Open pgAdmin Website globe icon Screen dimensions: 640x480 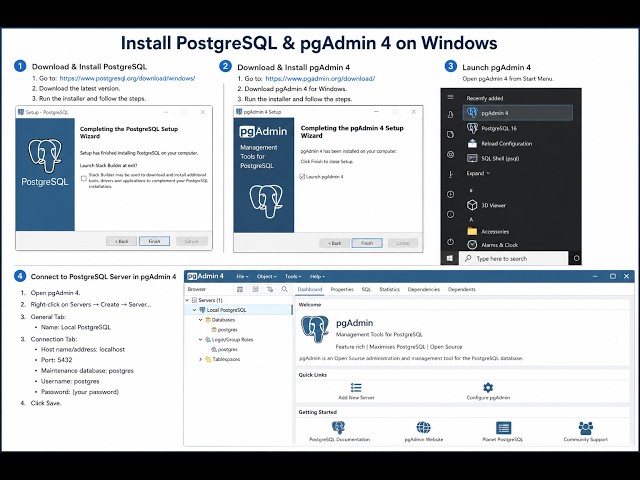tap(423, 427)
